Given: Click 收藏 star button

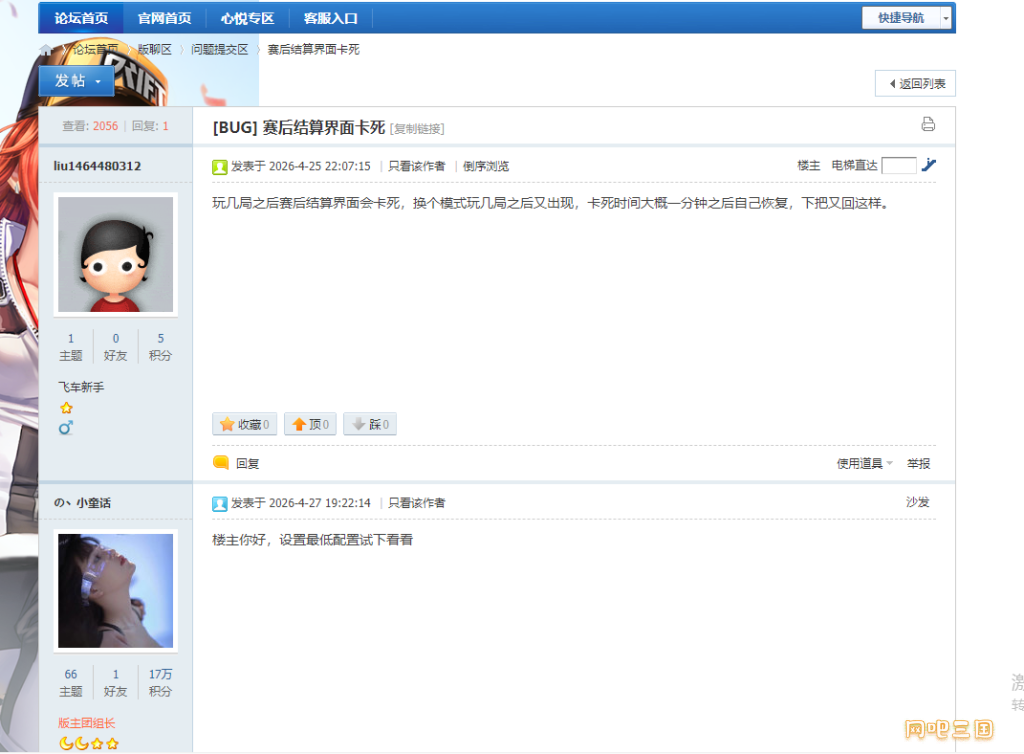Looking at the screenshot, I should 245,424.
